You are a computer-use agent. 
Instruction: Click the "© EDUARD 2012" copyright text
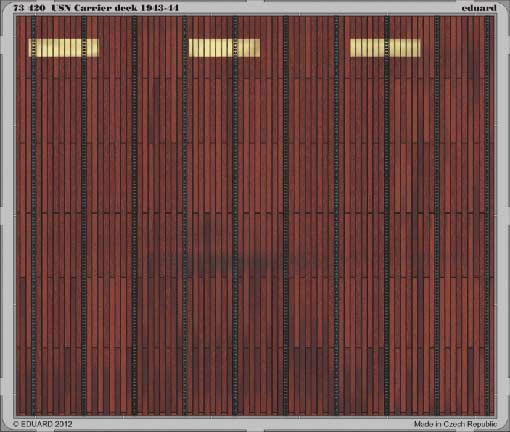click(x=43, y=424)
